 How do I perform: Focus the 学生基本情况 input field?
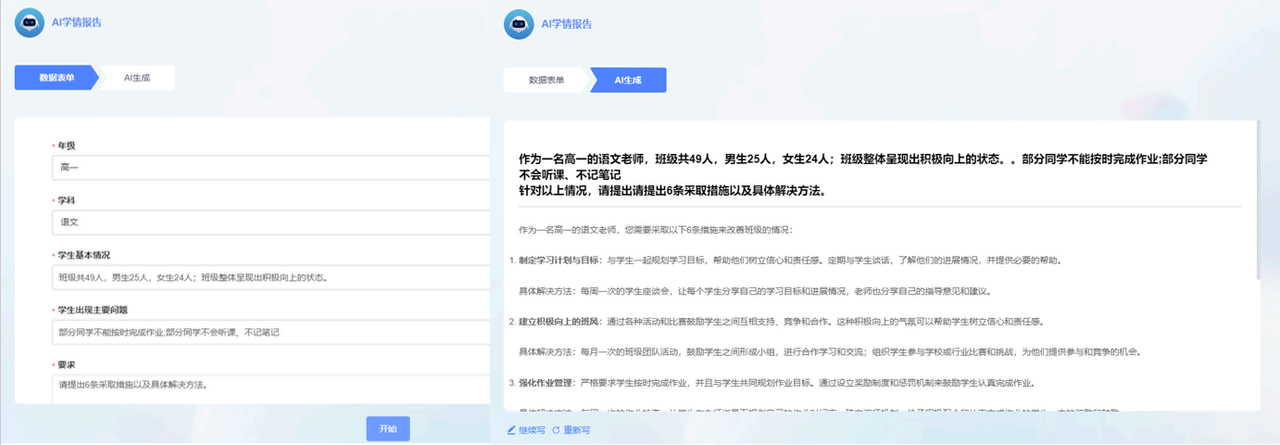[x=270, y=277]
